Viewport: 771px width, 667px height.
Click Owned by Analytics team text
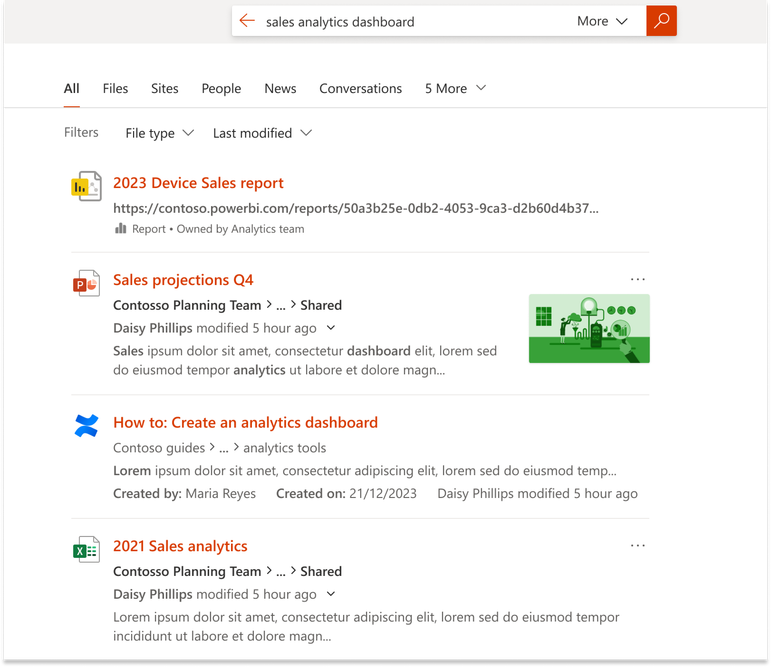240,229
